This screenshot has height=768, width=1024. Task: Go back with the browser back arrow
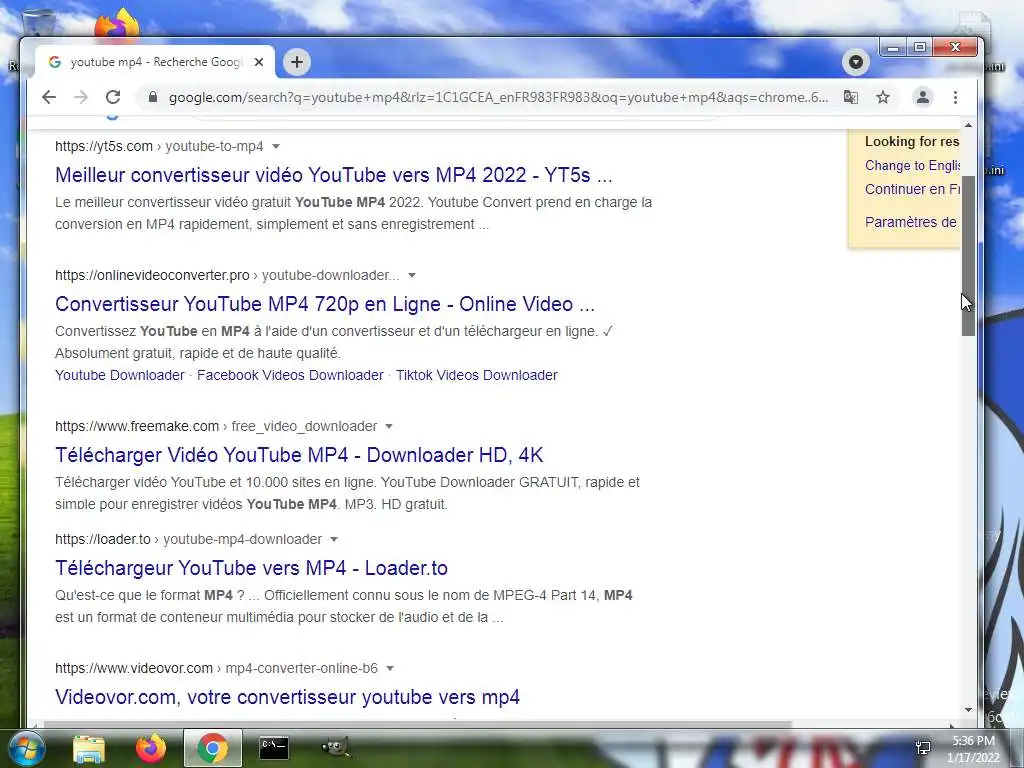(x=49, y=97)
